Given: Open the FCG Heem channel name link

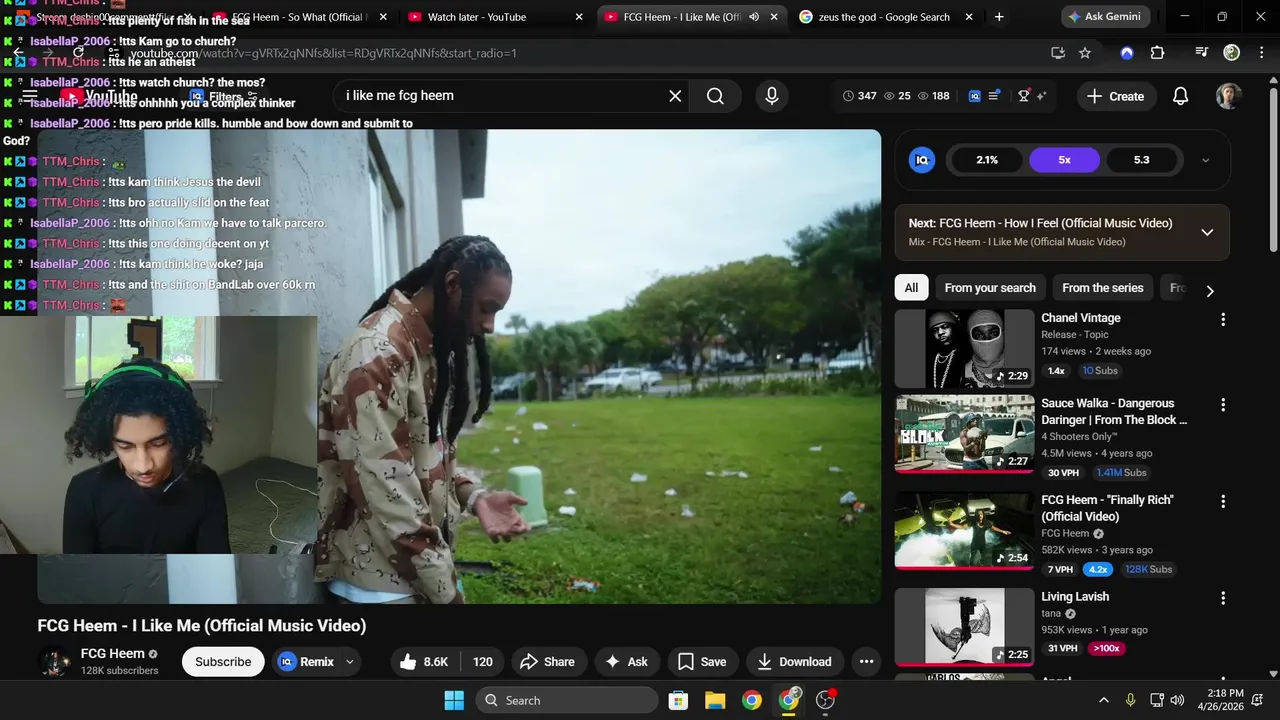Looking at the screenshot, I should (x=113, y=654).
